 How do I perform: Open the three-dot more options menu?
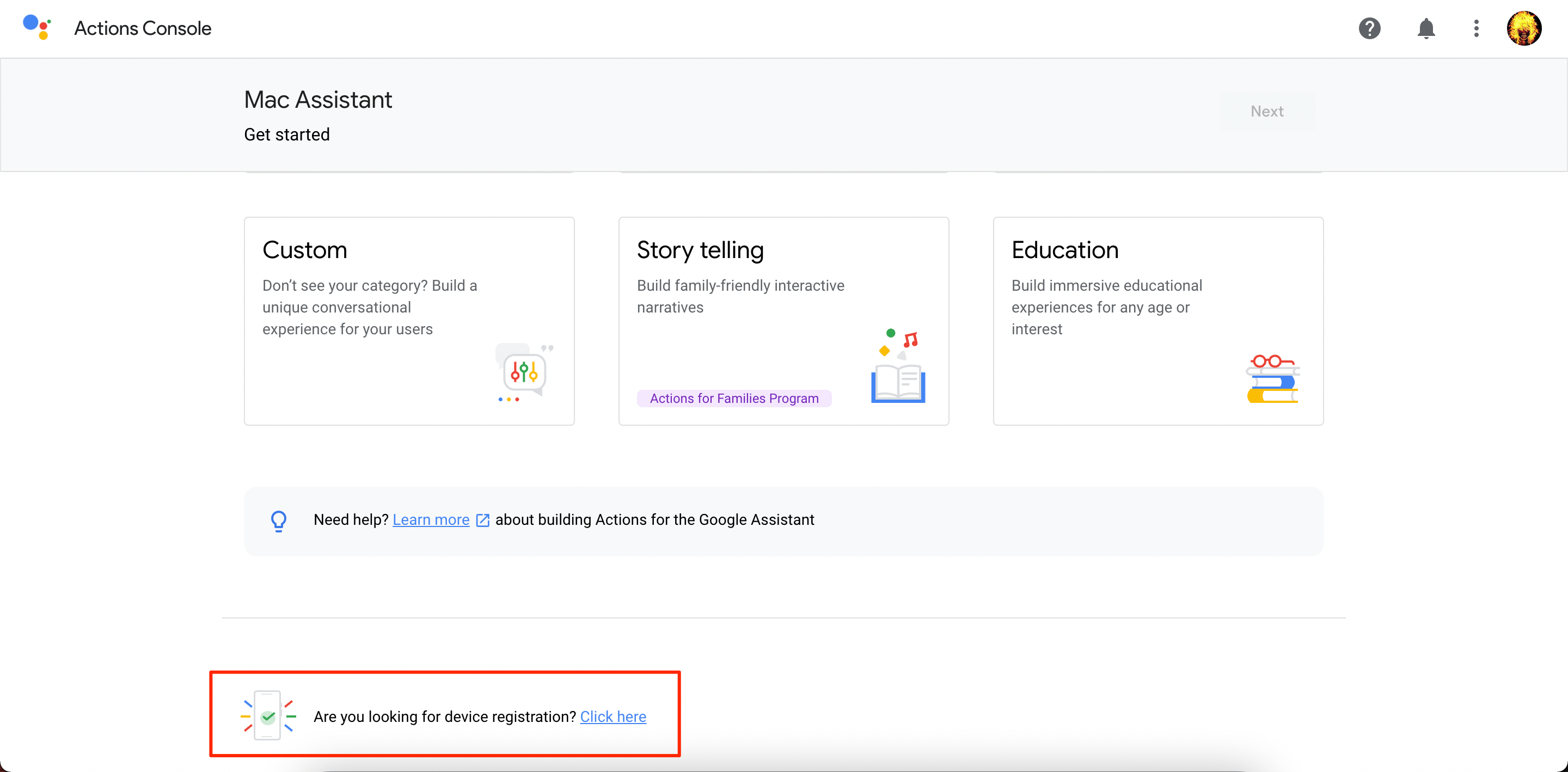pos(1476,28)
